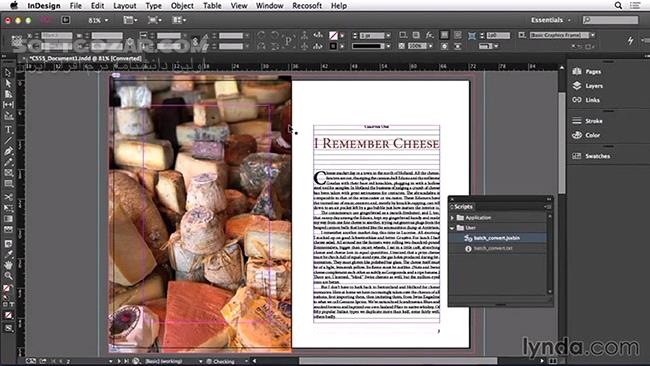Select the Gradient Feather tool
The height and width of the screenshot is (366, 650).
coord(8,230)
